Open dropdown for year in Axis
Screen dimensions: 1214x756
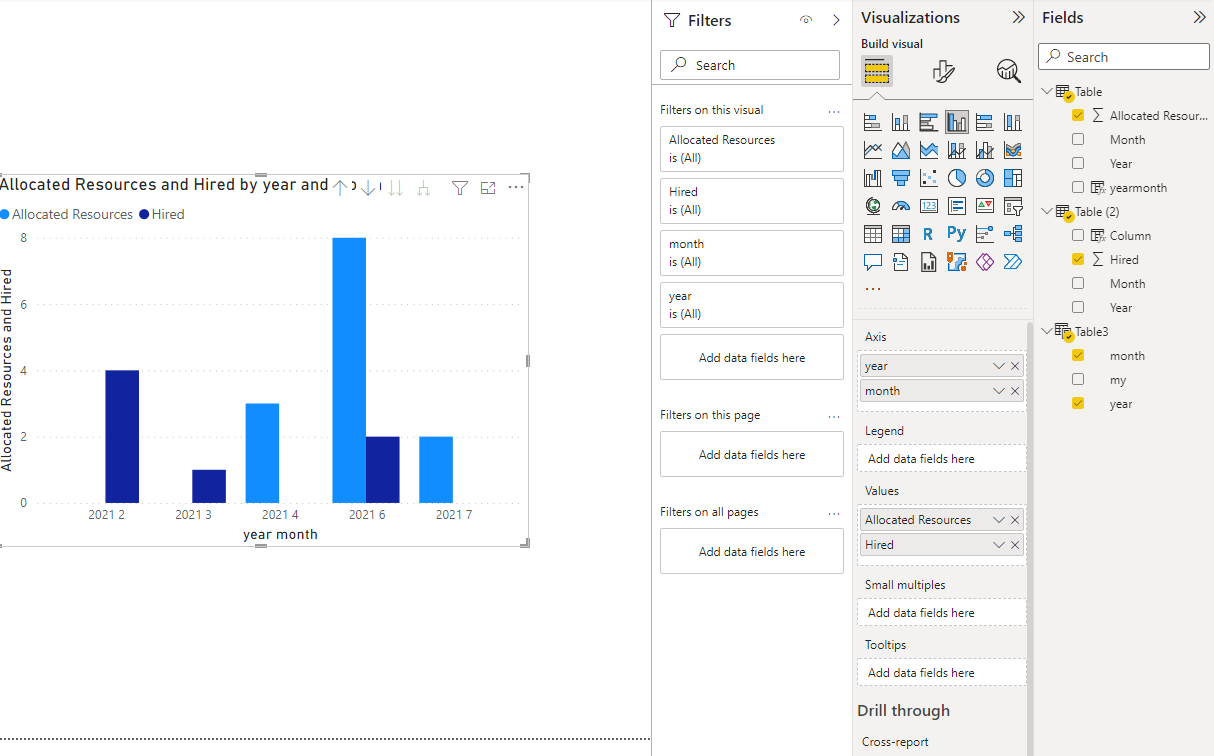tap(999, 366)
